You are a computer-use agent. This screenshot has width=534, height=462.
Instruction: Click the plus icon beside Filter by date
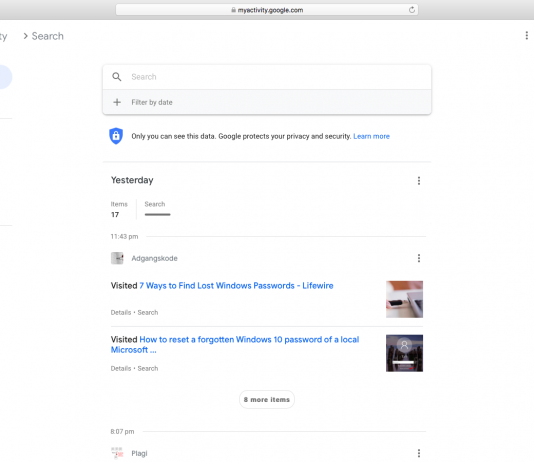pyautogui.click(x=117, y=102)
